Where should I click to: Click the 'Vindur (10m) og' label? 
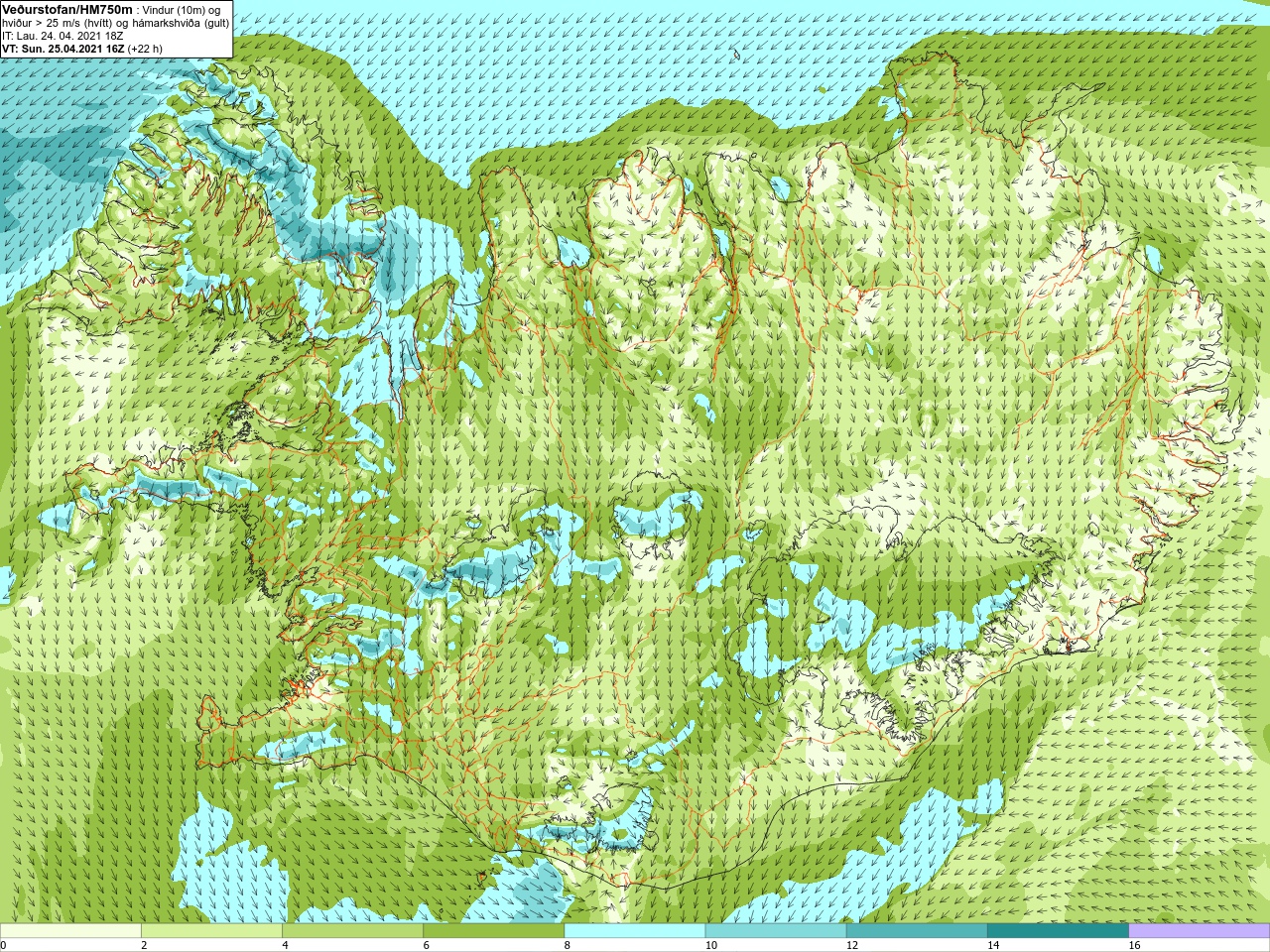coord(182,10)
